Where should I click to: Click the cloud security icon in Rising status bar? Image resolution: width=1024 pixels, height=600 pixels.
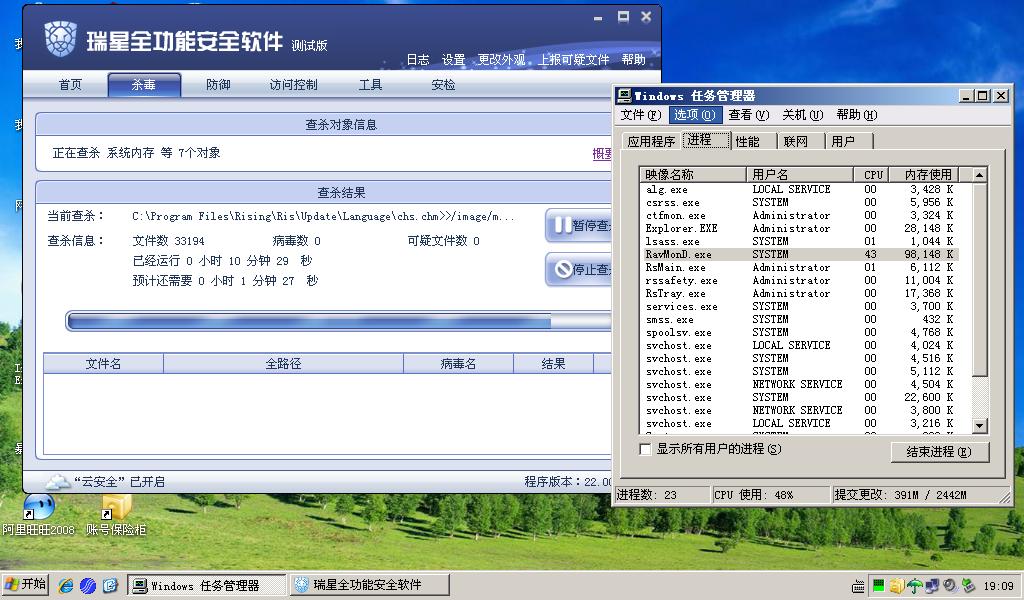click(x=57, y=482)
